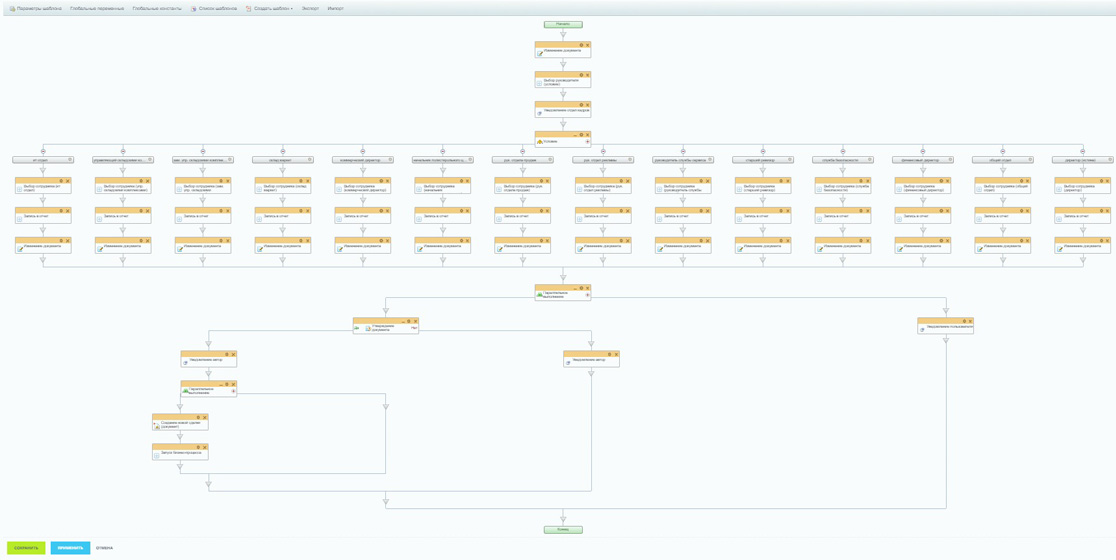Viewport: 1116px width, 560px height.
Task: Open settings gear of Уведомление пользователя
Action: click(x=963, y=322)
